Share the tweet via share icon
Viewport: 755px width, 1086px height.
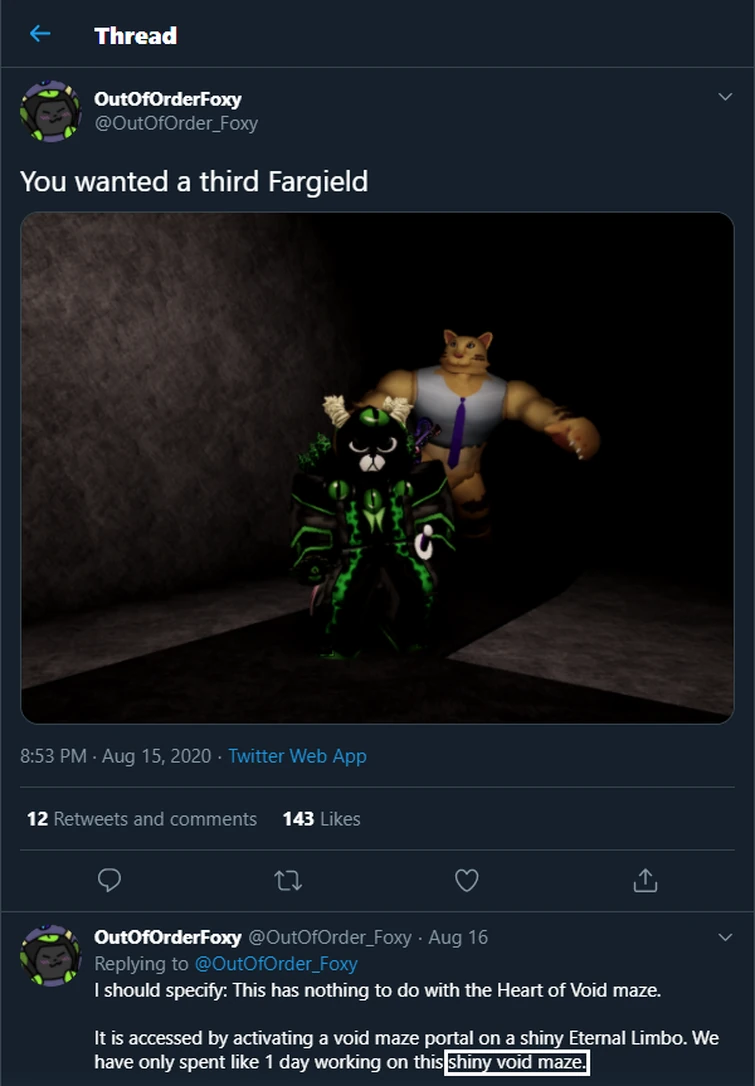[x=645, y=880]
